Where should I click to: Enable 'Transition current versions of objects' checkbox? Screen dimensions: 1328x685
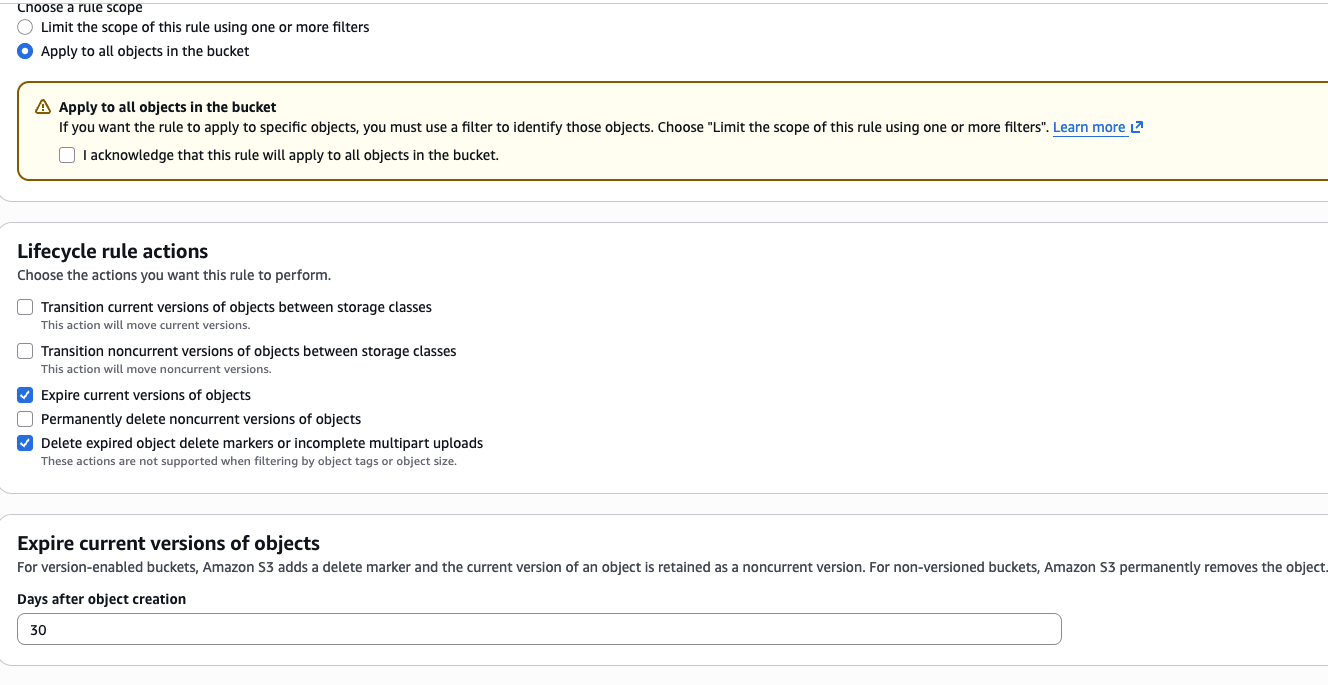(25, 307)
